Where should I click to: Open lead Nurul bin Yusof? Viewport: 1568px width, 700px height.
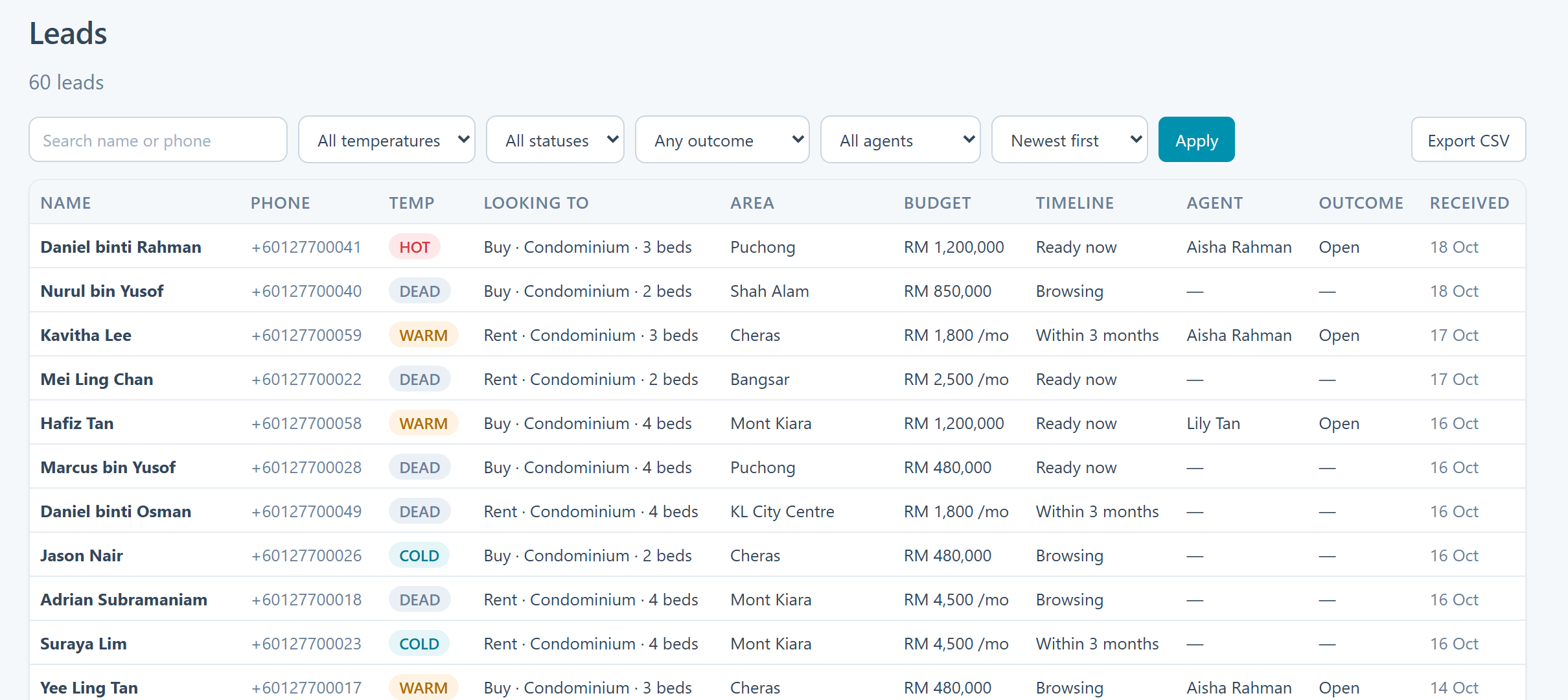pyautogui.click(x=102, y=291)
